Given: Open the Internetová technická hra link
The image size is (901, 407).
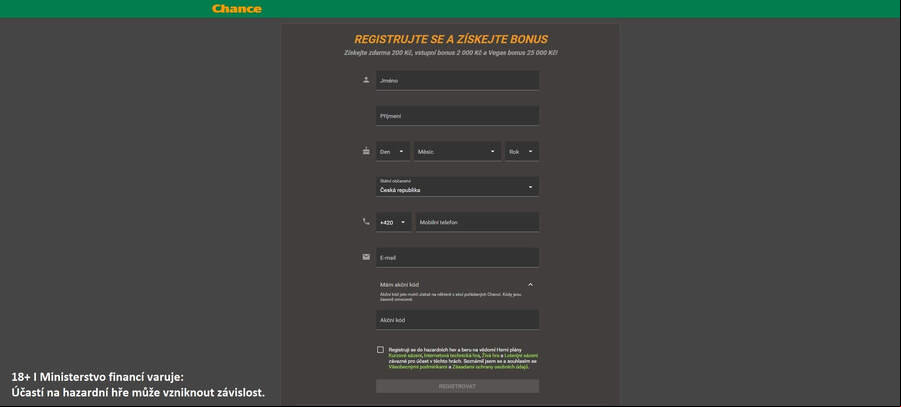Looking at the screenshot, I should (x=453, y=356).
